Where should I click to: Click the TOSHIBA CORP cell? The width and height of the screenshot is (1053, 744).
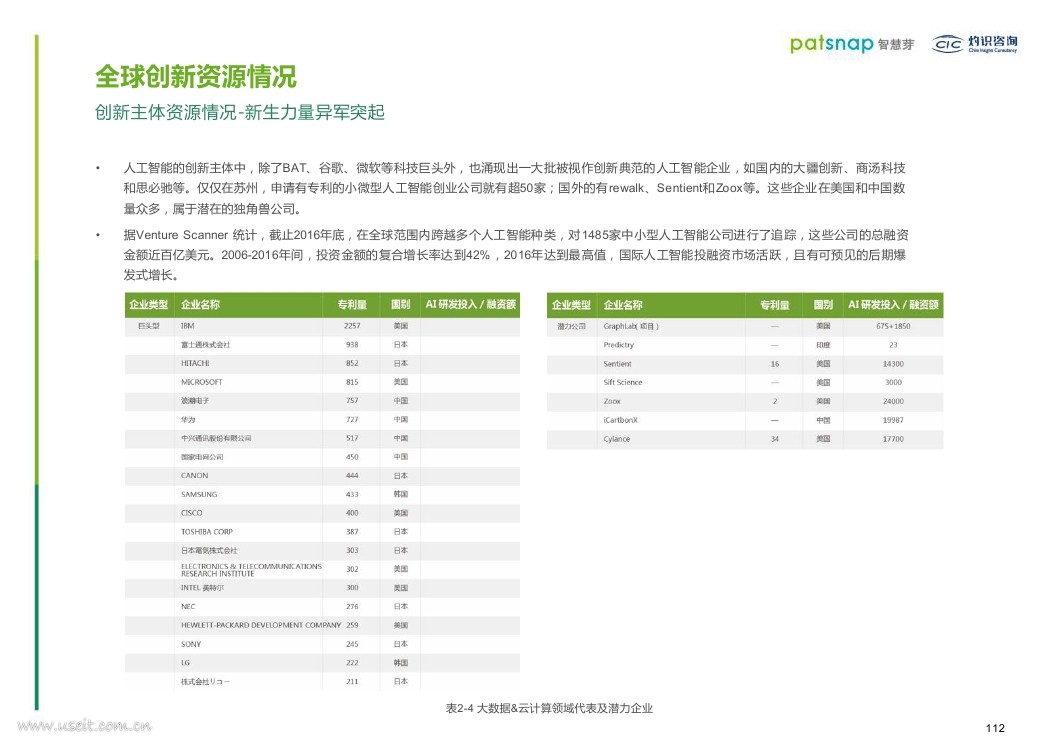(x=207, y=532)
